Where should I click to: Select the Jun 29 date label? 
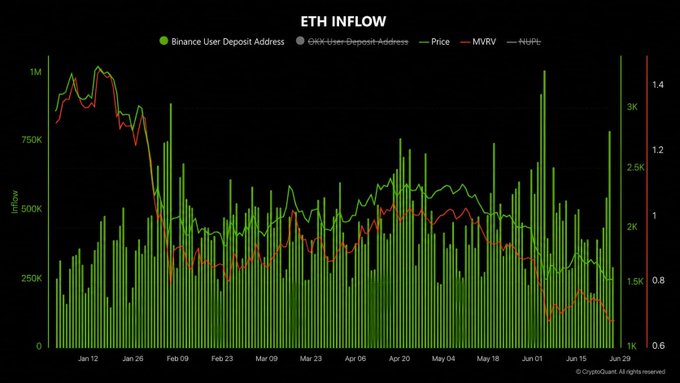tap(620, 359)
